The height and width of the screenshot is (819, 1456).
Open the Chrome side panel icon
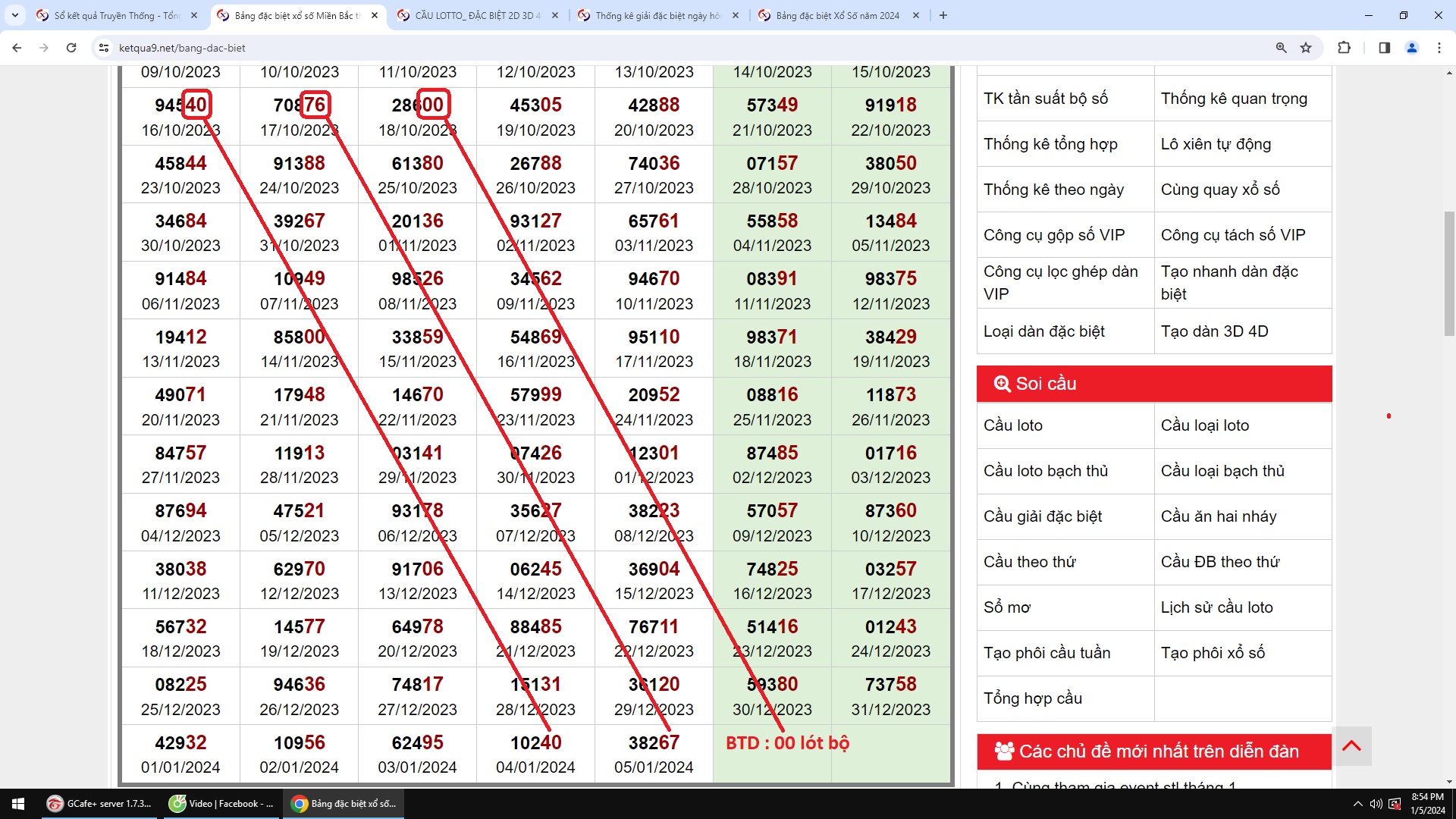(1384, 48)
